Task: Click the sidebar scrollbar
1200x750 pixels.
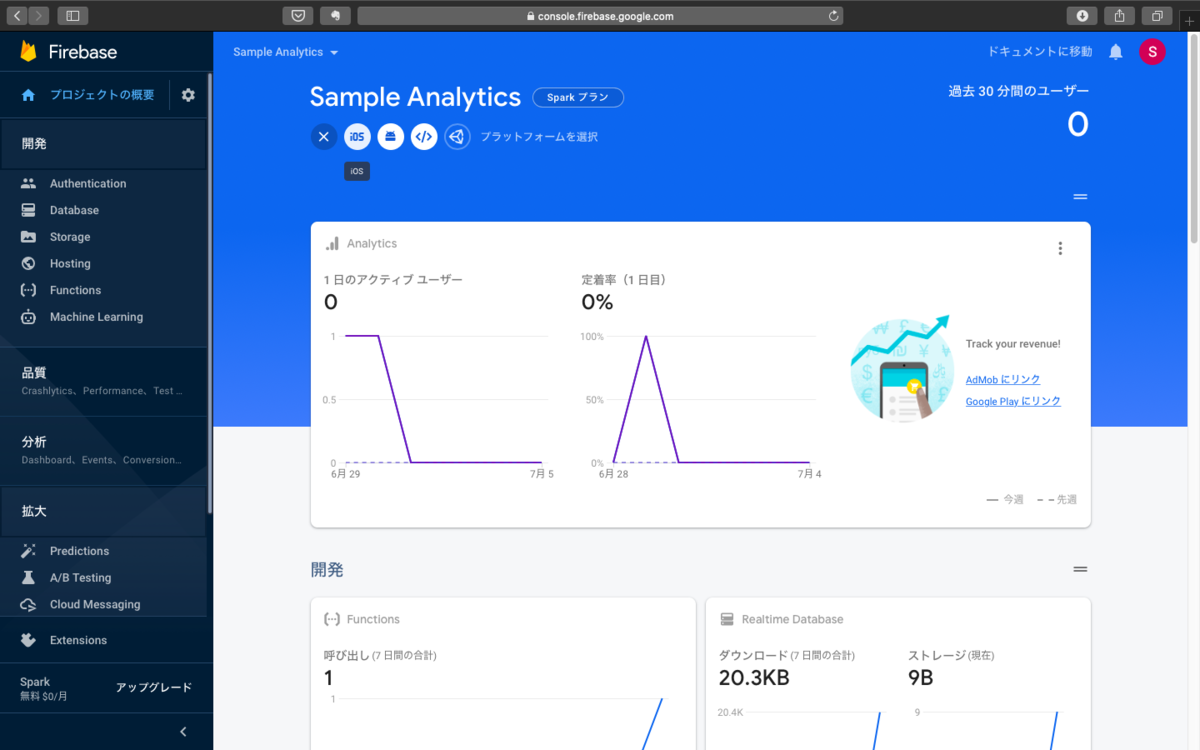Action: pos(209,294)
